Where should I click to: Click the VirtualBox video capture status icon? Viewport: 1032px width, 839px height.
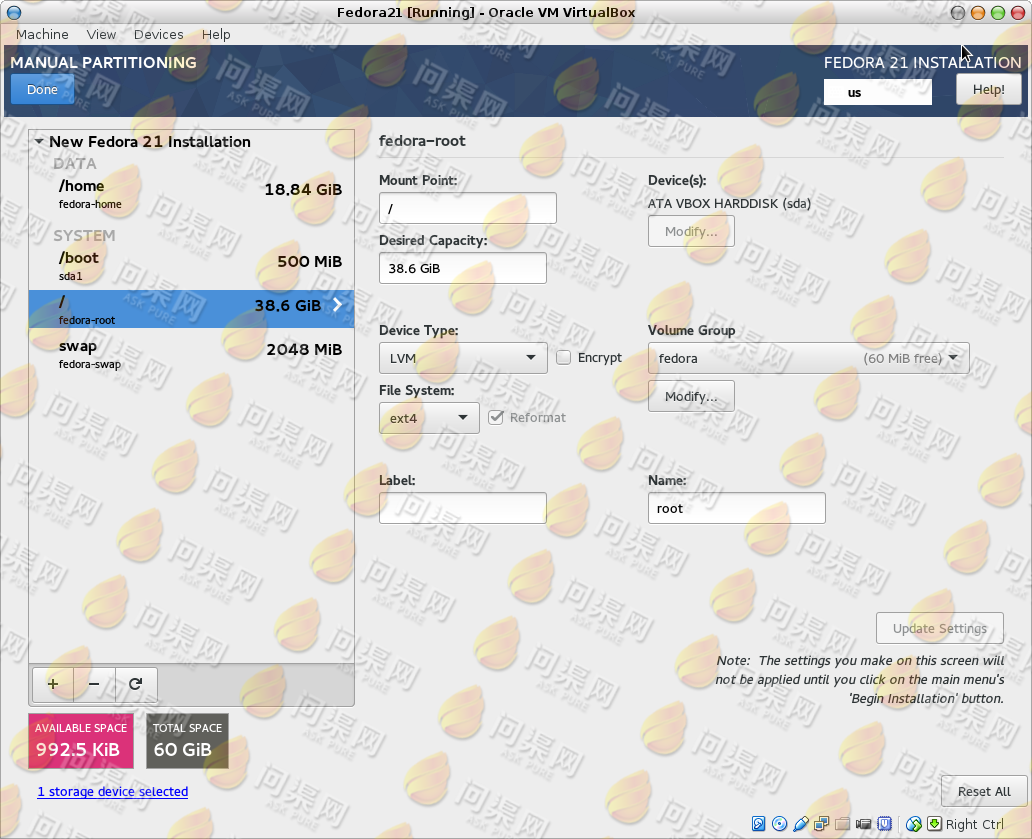tap(864, 824)
